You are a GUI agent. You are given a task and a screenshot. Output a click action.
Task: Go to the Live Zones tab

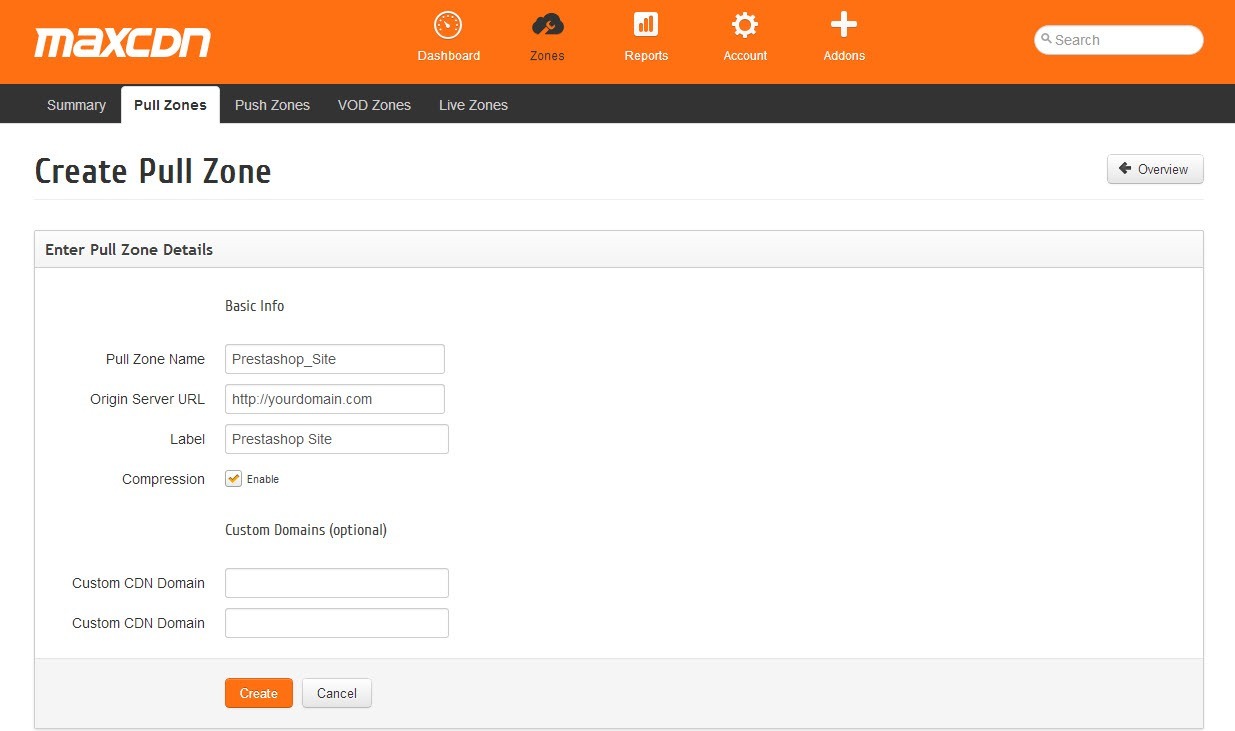click(x=473, y=105)
